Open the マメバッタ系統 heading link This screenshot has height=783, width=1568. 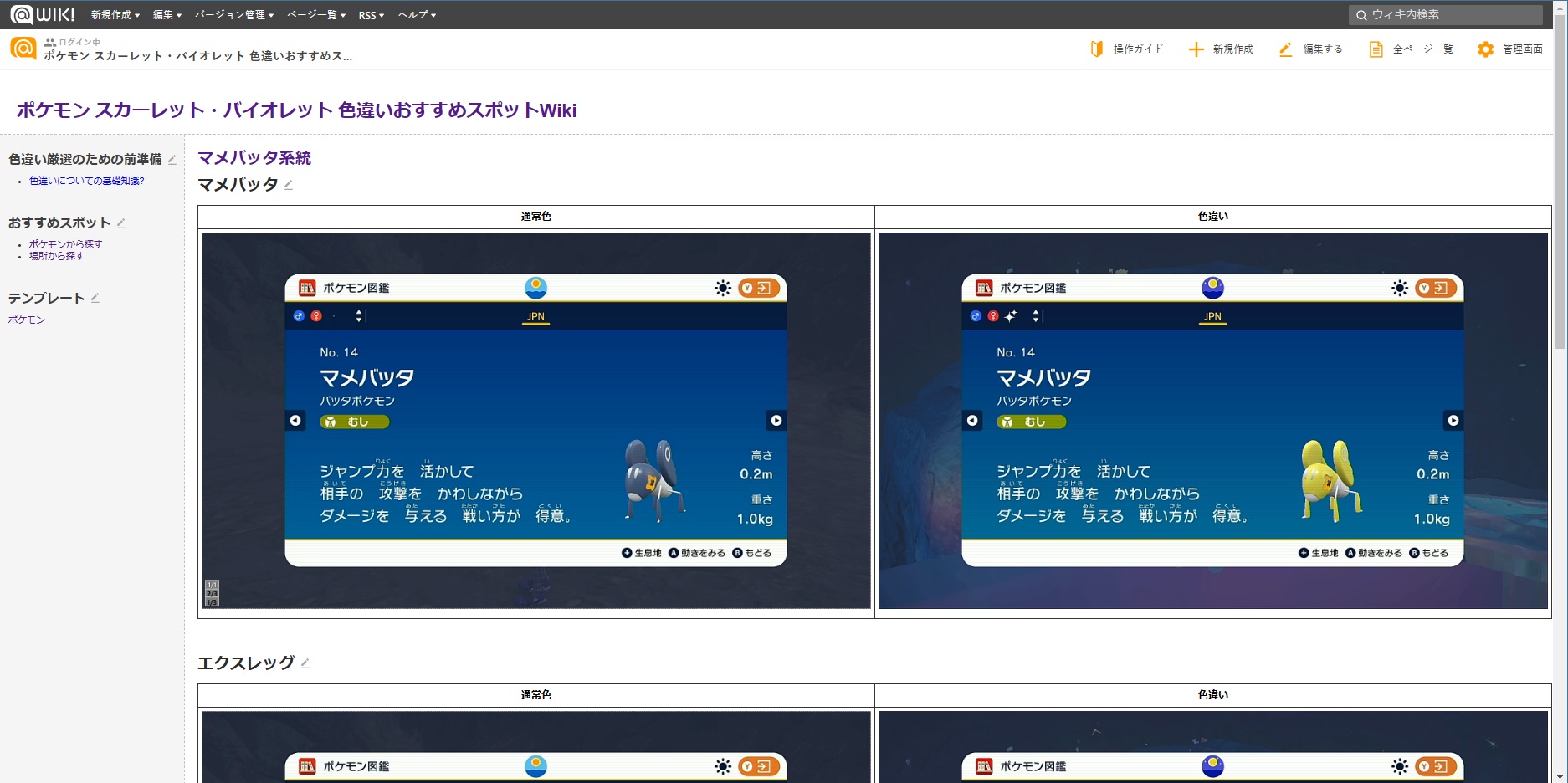[254, 158]
